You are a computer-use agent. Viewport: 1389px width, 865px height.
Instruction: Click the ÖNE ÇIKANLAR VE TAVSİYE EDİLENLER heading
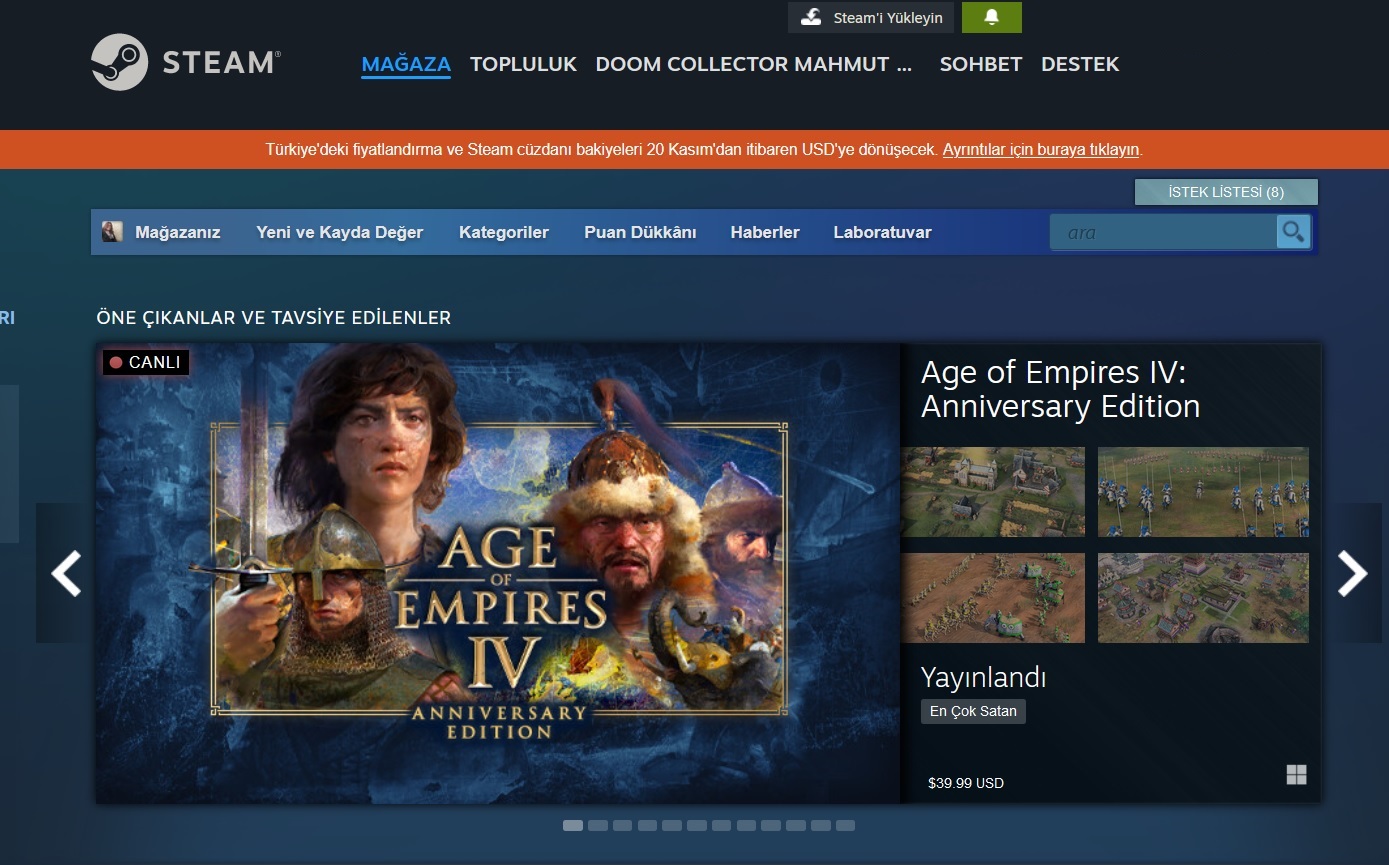tap(274, 318)
